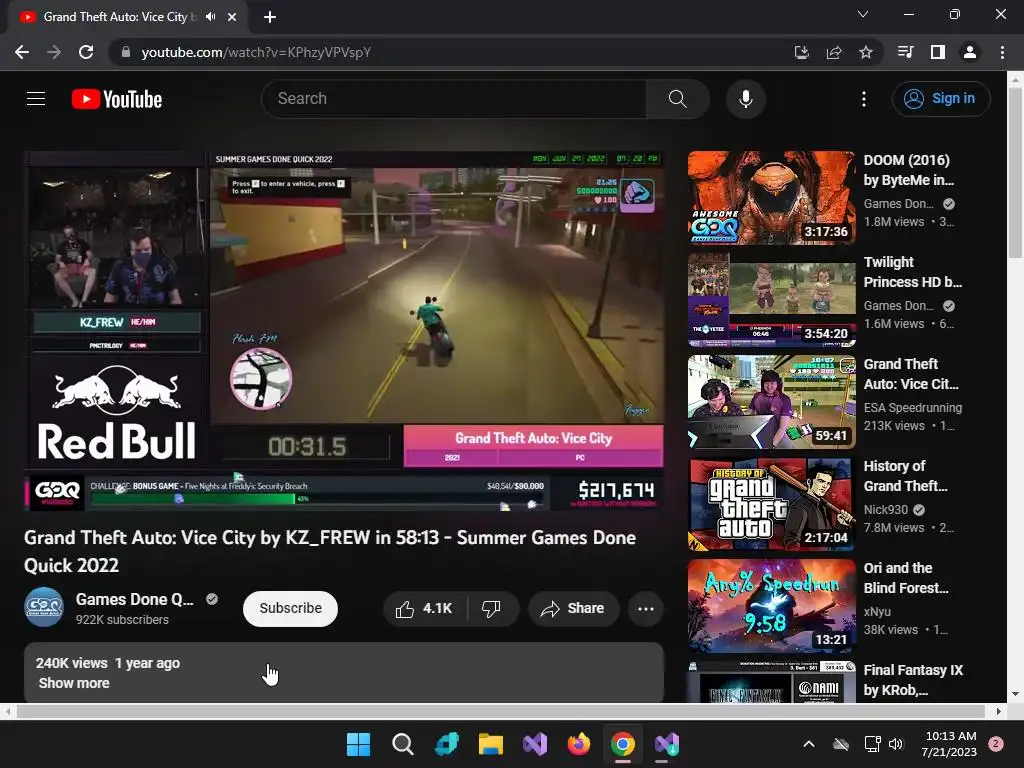Screen dimensions: 1024x768
Task: Open Windows taskbar search
Action: pos(402,744)
